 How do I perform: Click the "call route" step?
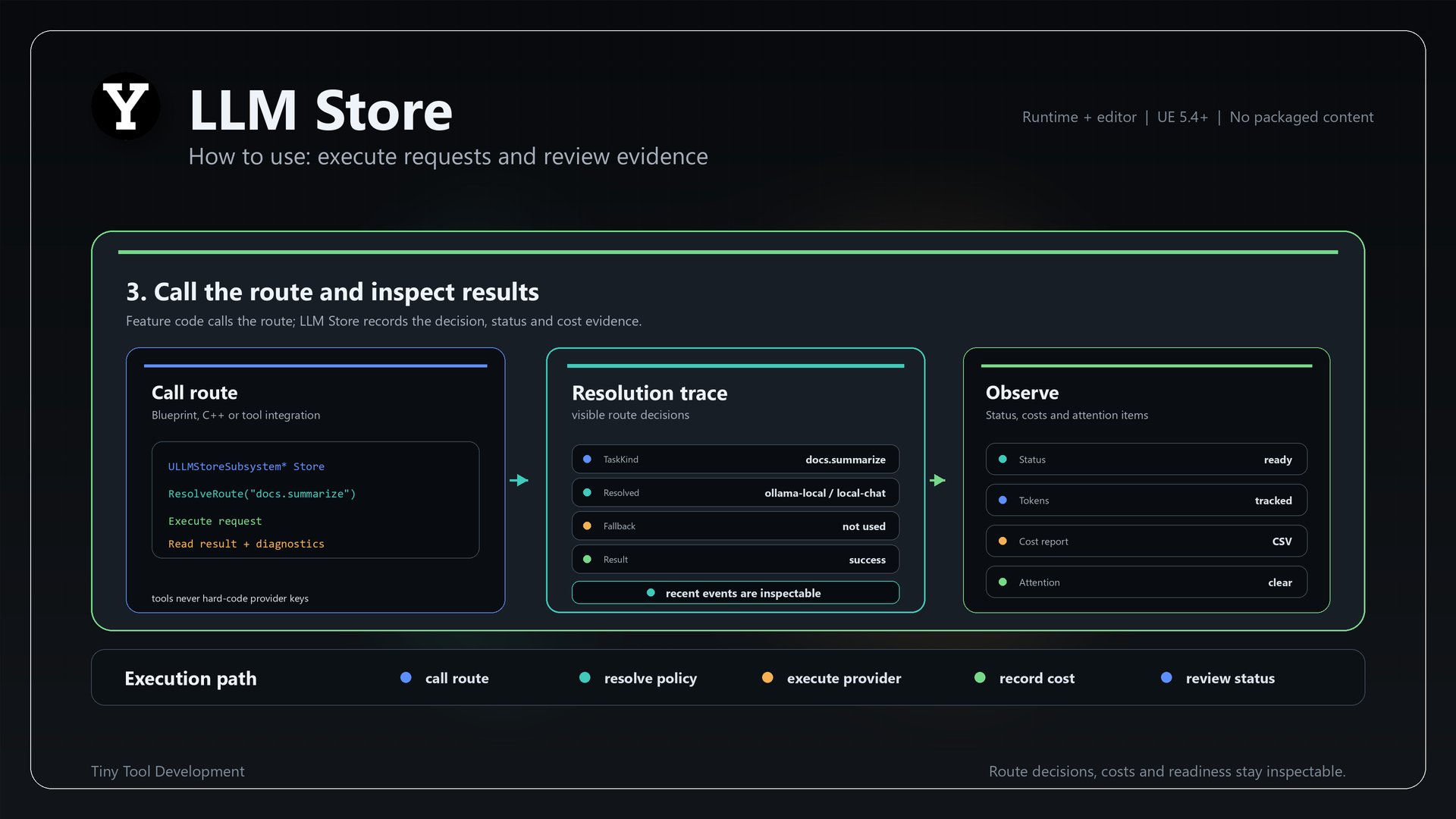point(457,679)
